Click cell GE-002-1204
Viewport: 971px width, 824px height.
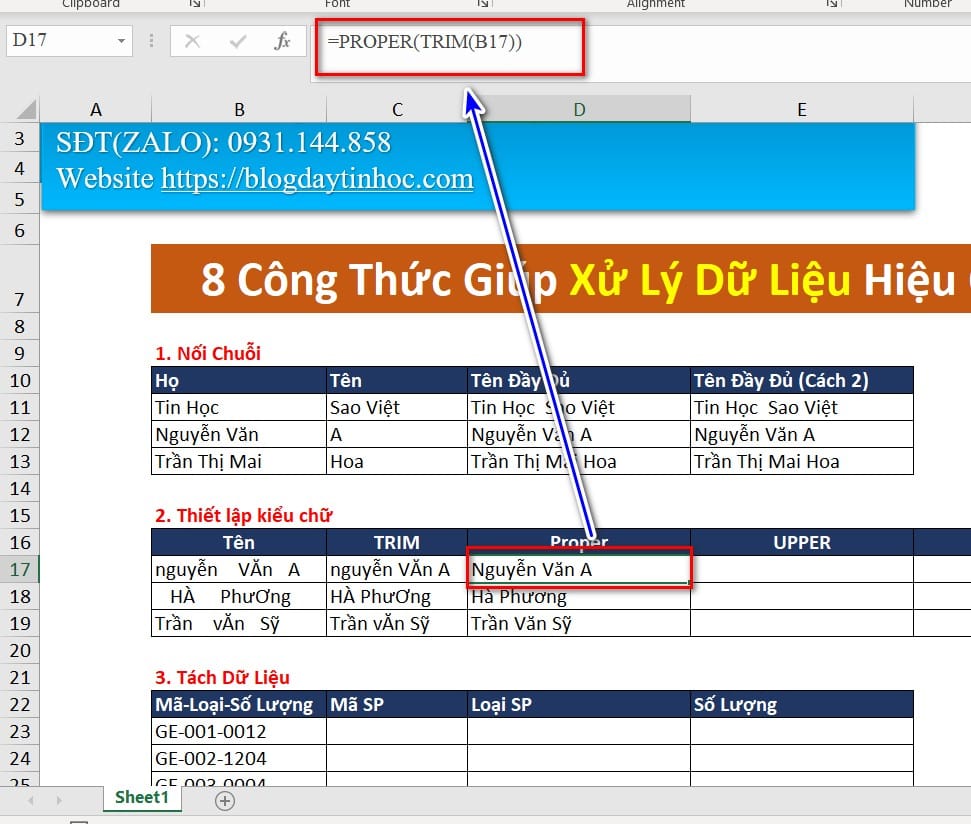pos(239,758)
